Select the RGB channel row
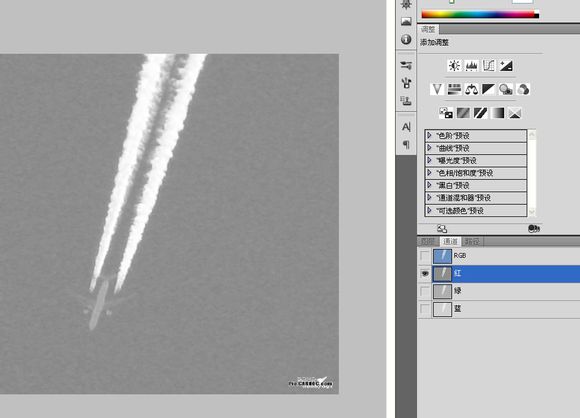 coord(499,256)
